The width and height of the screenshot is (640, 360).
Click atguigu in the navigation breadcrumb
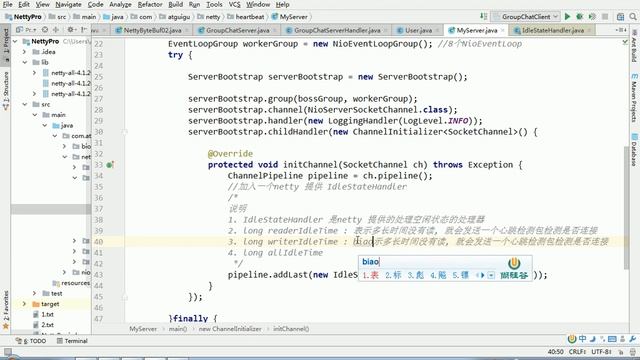[x=179, y=17]
